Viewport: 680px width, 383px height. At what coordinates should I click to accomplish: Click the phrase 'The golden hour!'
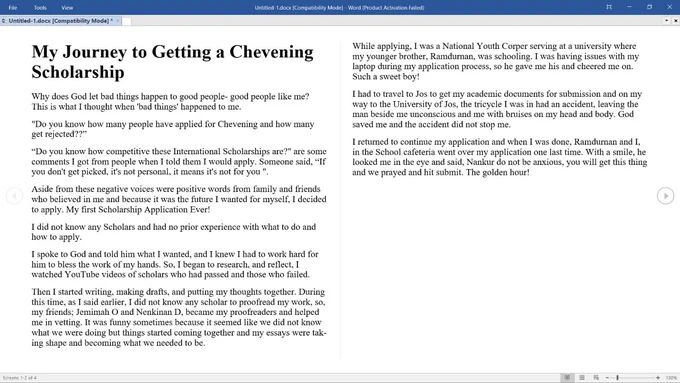[x=497, y=172]
